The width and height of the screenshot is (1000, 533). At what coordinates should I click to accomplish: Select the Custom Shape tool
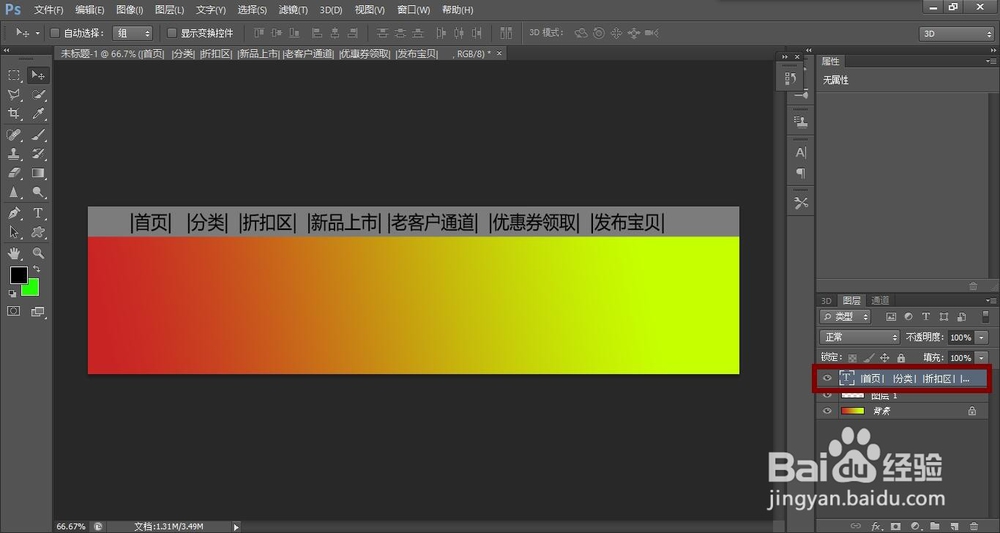click(x=38, y=232)
